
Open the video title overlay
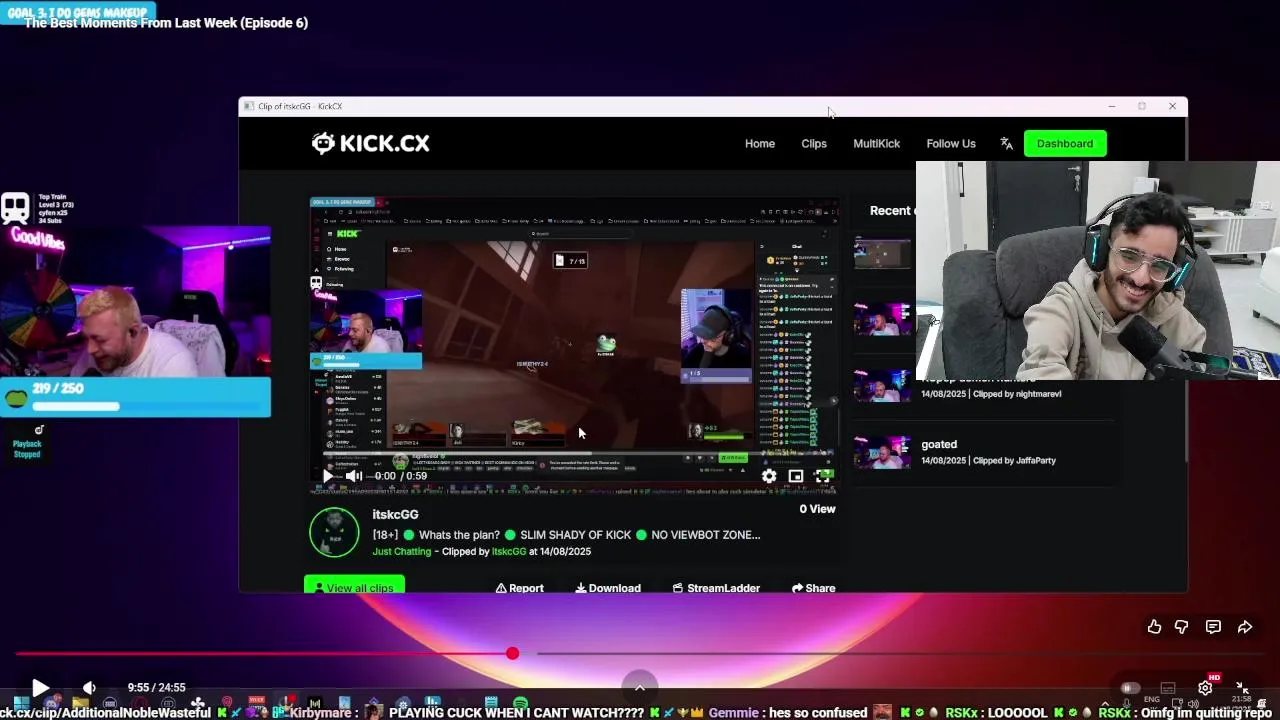click(166, 22)
